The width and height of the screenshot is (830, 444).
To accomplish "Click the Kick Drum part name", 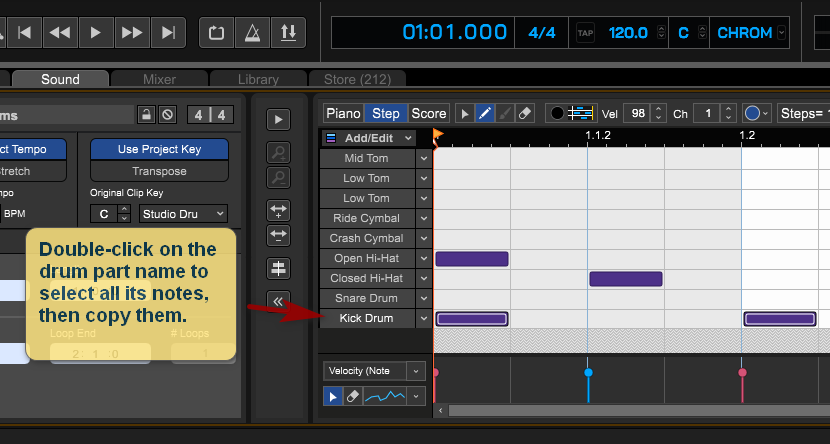I will [366, 318].
